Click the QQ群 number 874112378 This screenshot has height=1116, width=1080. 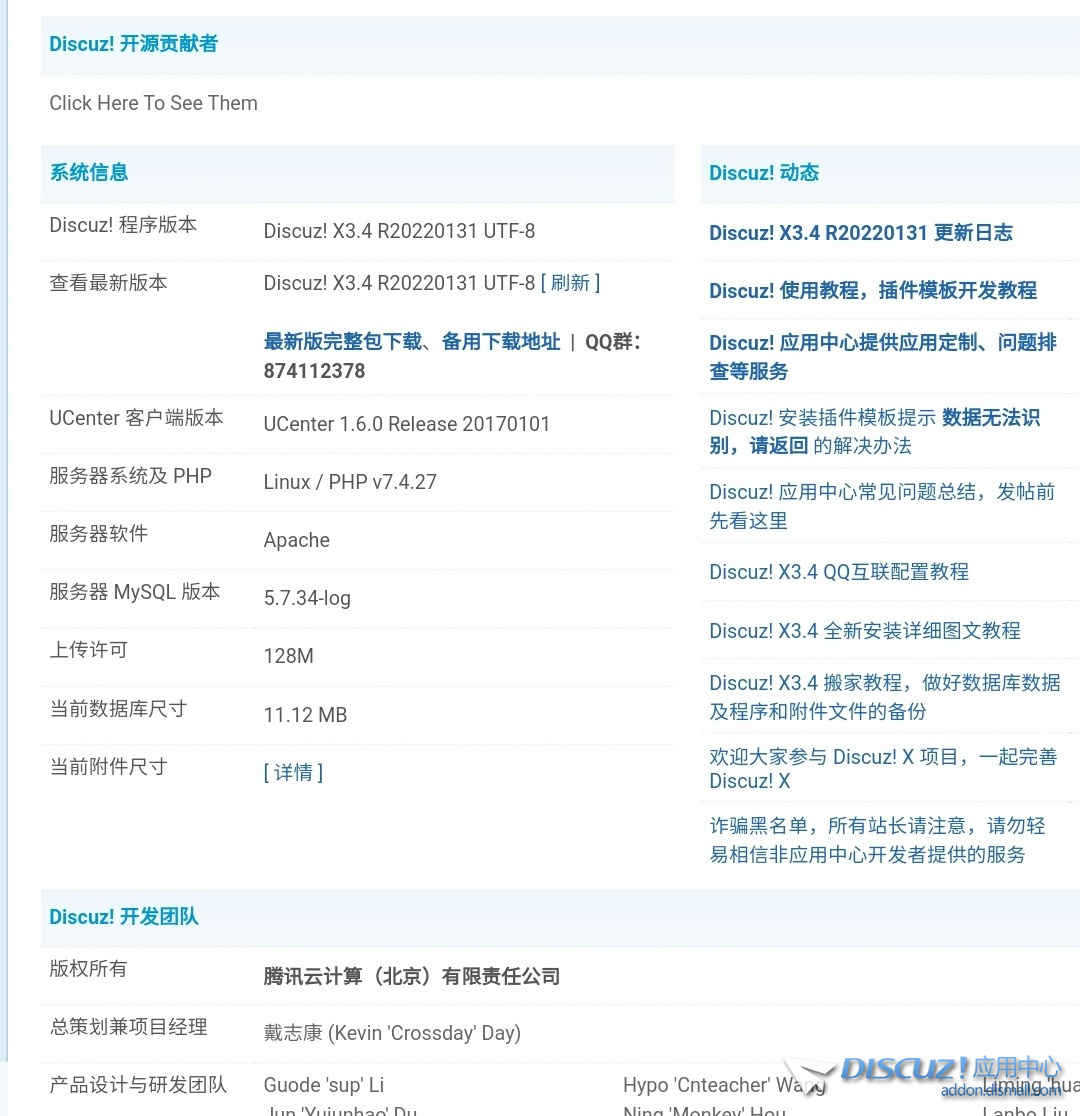pos(314,371)
